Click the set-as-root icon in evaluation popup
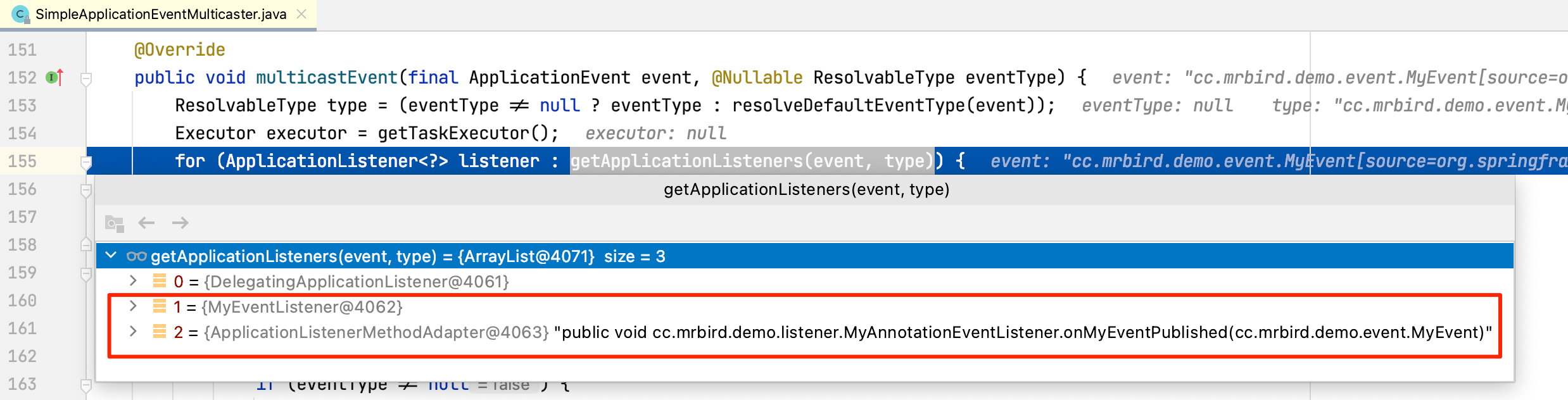The height and width of the screenshot is (400, 1568). [115, 223]
